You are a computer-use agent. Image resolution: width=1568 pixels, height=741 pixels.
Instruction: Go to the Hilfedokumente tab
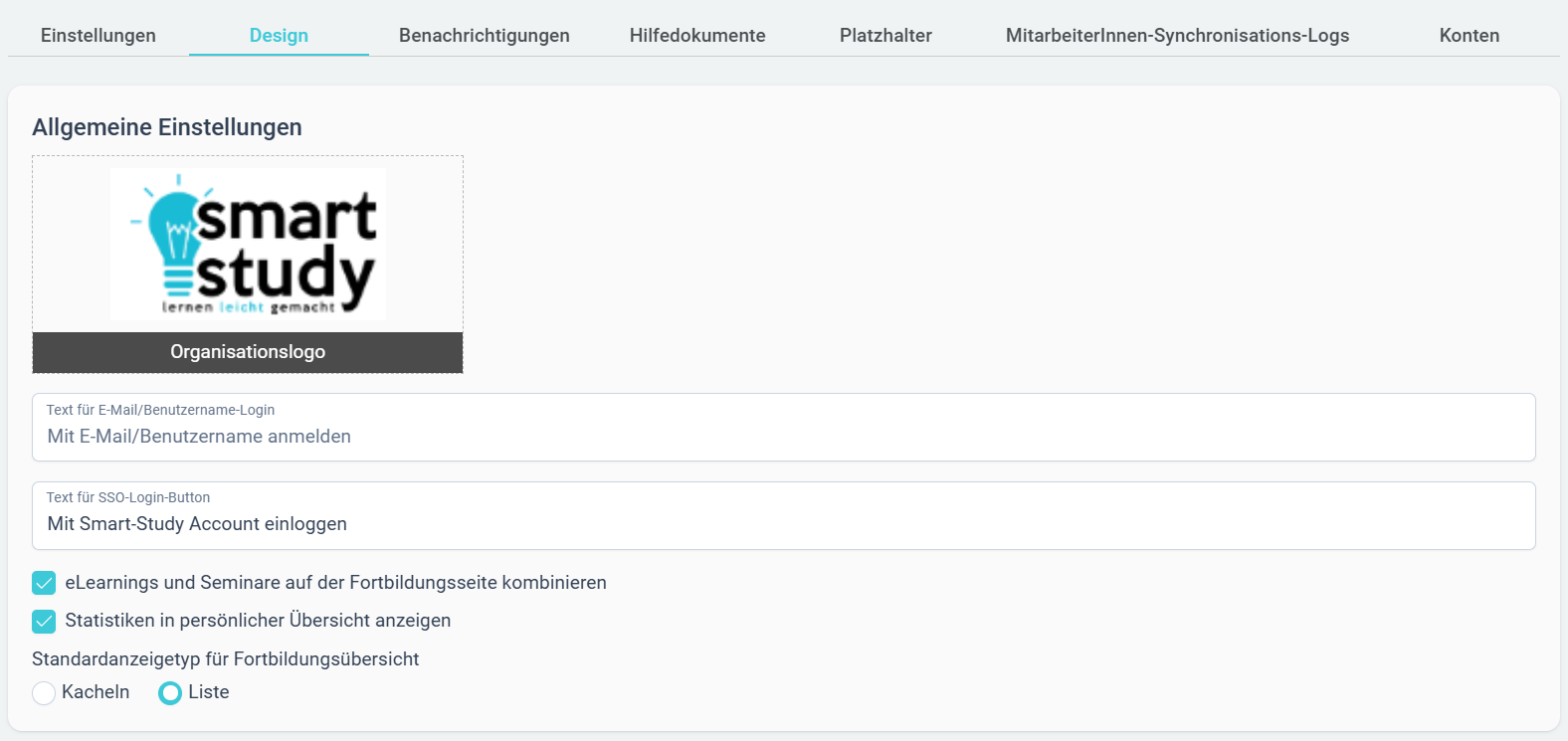pos(697,36)
